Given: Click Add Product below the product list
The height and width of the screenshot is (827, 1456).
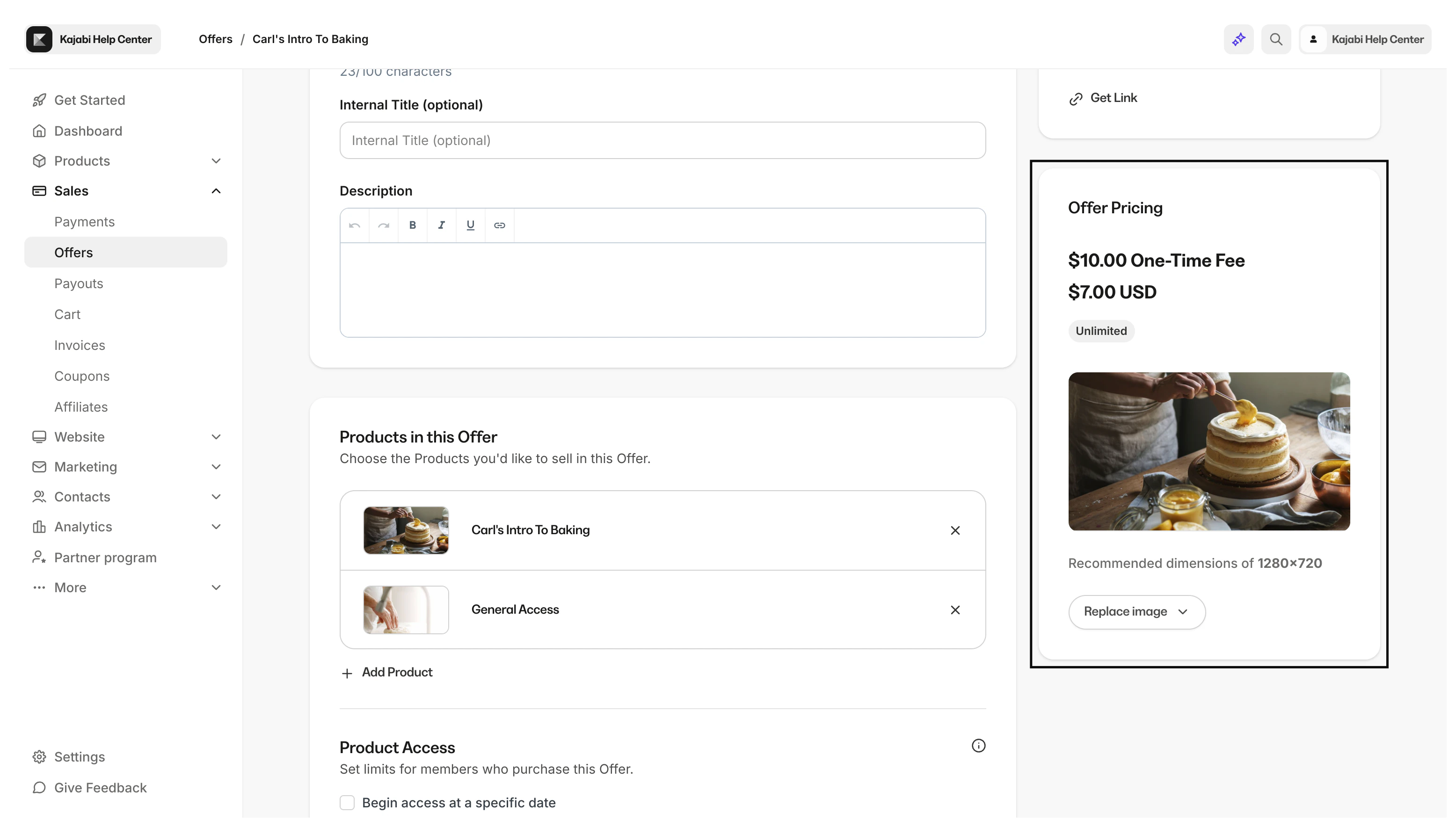Looking at the screenshot, I should (x=397, y=673).
